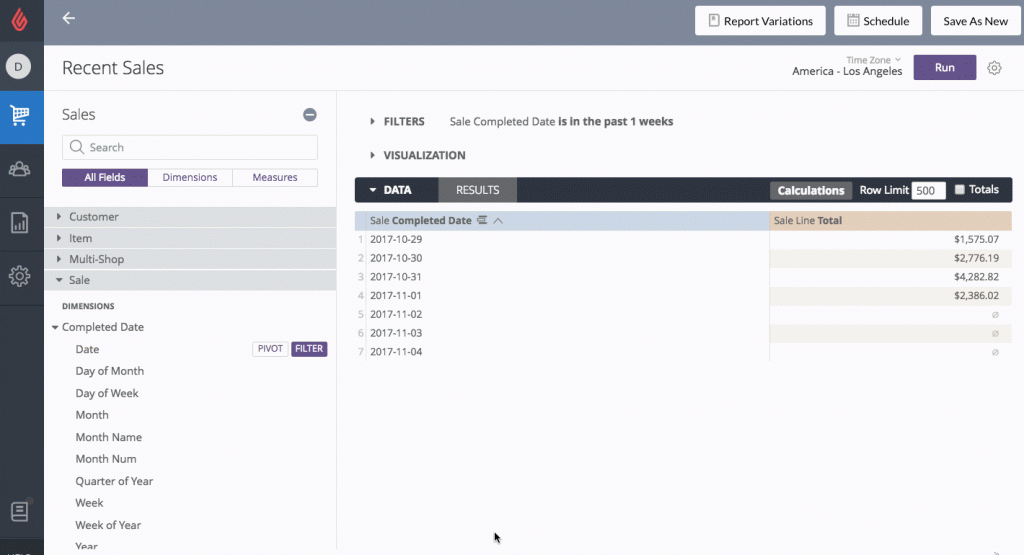Collapse the Sale field group

[190, 280]
